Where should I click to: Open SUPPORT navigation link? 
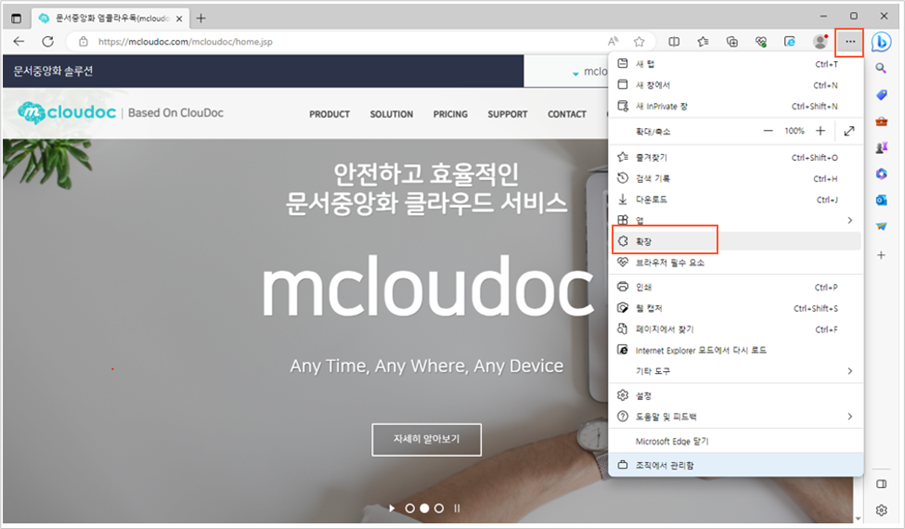(507, 114)
